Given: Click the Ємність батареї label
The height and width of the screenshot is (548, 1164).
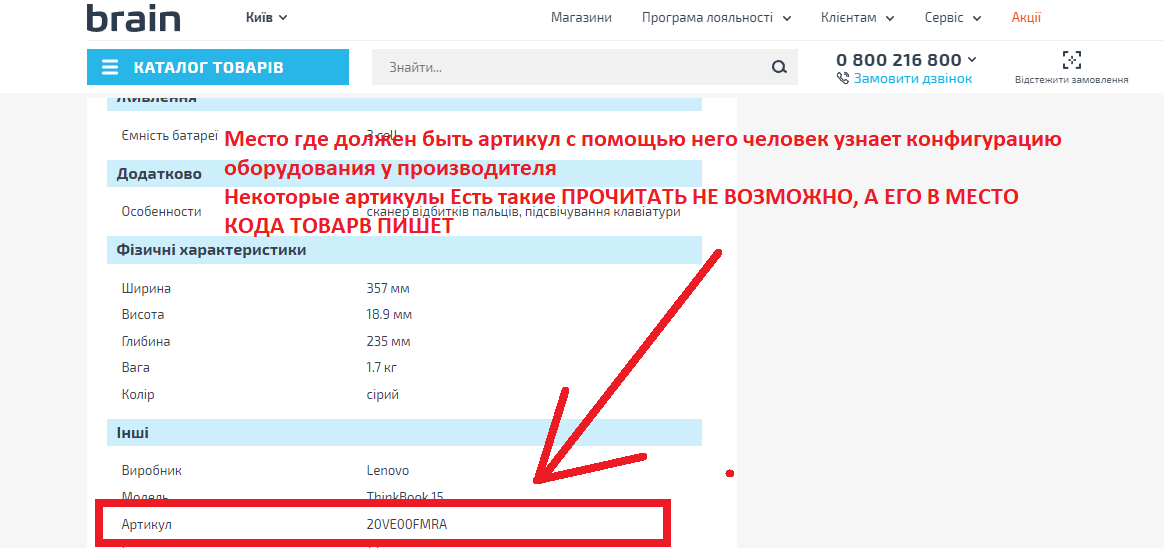Looking at the screenshot, I should (x=169, y=136).
